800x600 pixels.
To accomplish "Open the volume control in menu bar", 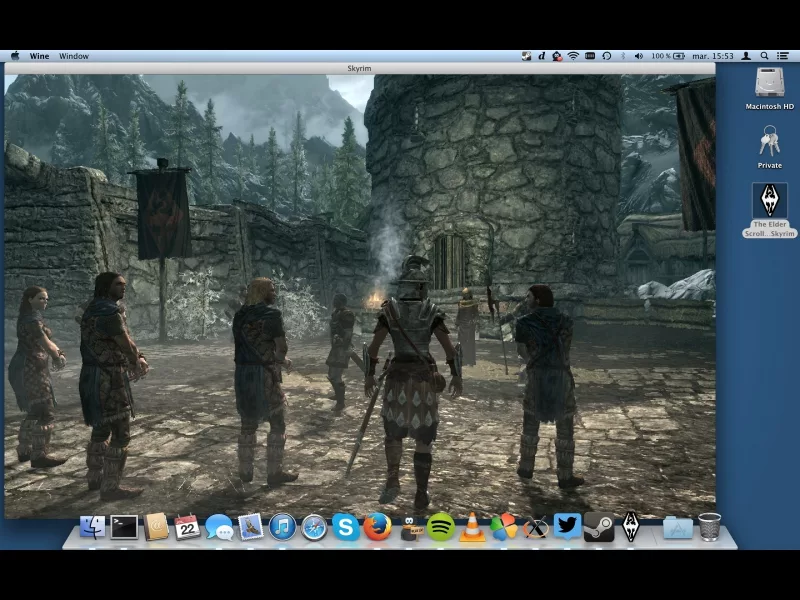I will click(638, 56).
